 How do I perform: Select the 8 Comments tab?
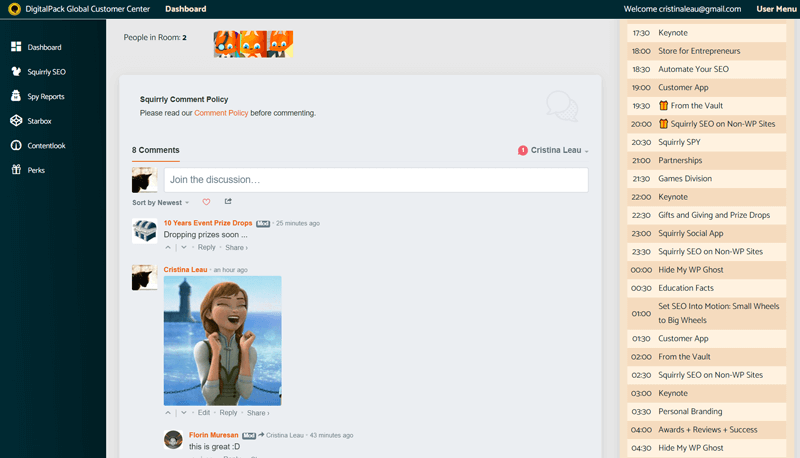(x=156, y=150)
